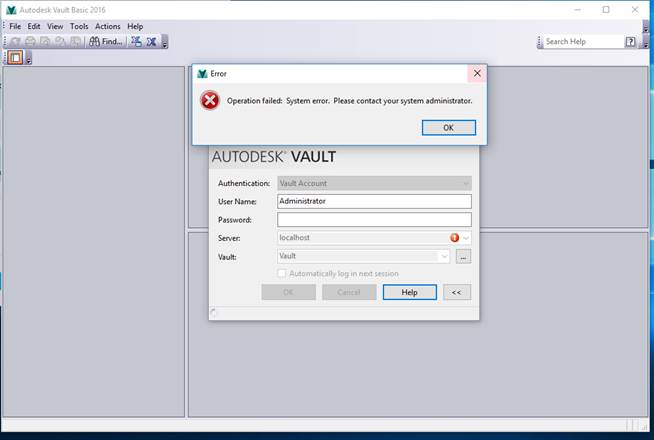Open overflow arrow beside Log Out icon
Screen dimensions: 654x440
165,42
